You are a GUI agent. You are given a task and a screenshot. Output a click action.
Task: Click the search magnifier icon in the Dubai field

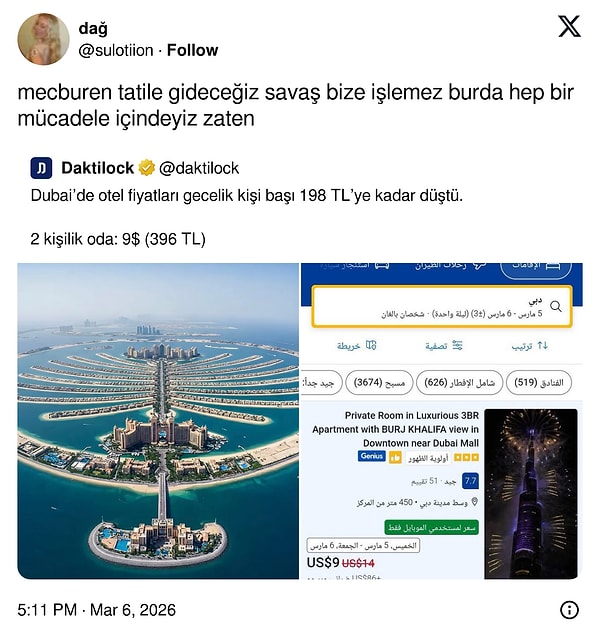coord(556,307)
